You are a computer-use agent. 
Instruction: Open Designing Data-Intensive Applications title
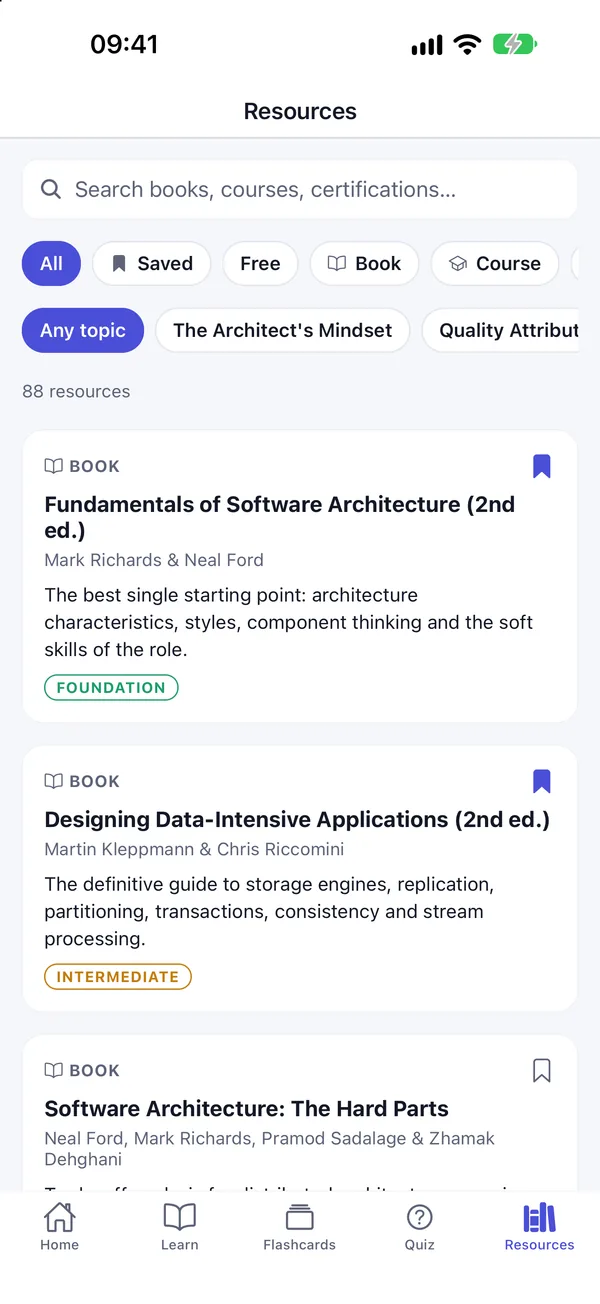coord(297,820)
